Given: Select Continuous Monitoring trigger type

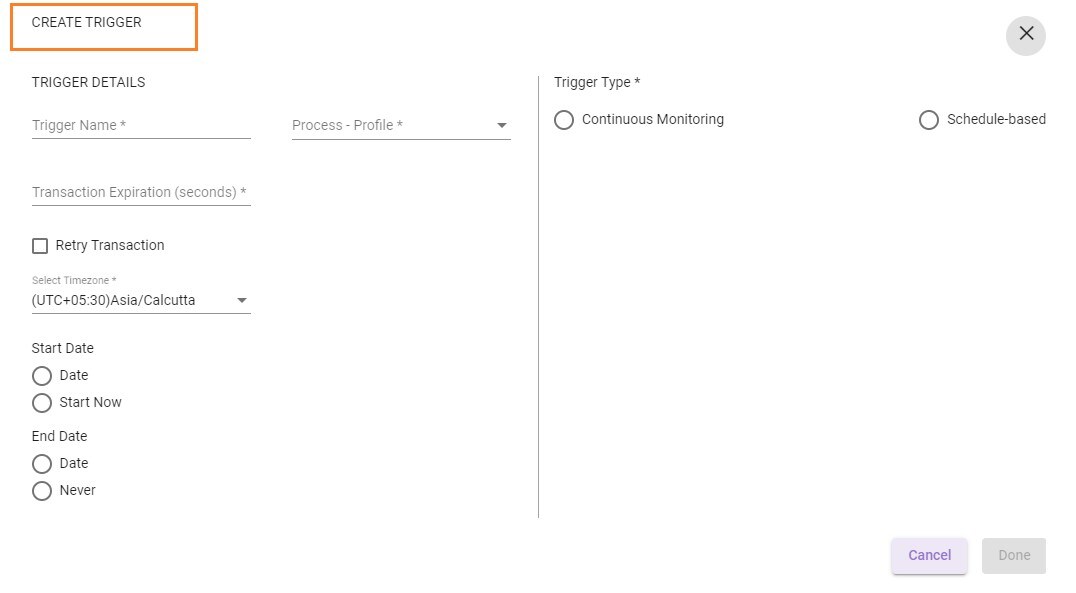Looking at the screenshot, I should click(x=564, y=120).
